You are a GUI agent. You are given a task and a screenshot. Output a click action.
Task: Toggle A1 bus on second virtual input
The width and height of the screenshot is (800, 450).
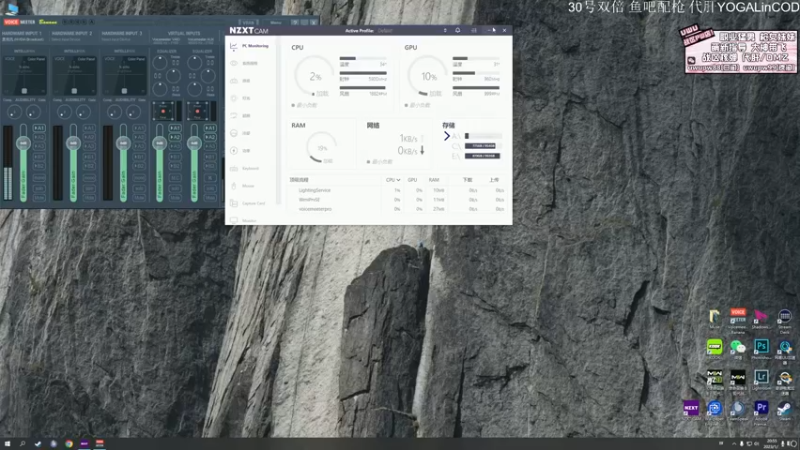pyautogui.click(x=210, y=128)
